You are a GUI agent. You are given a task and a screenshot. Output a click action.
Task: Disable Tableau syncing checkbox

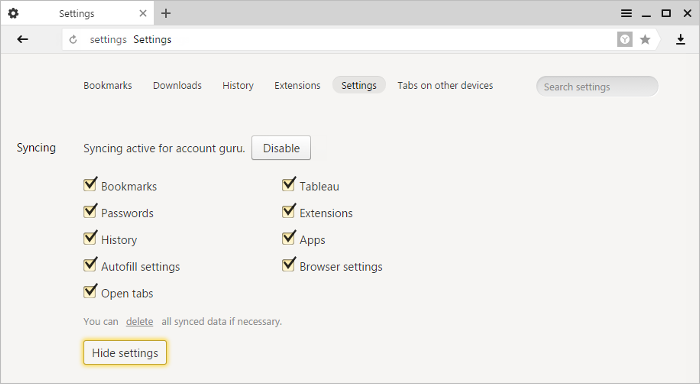(289, 184)
